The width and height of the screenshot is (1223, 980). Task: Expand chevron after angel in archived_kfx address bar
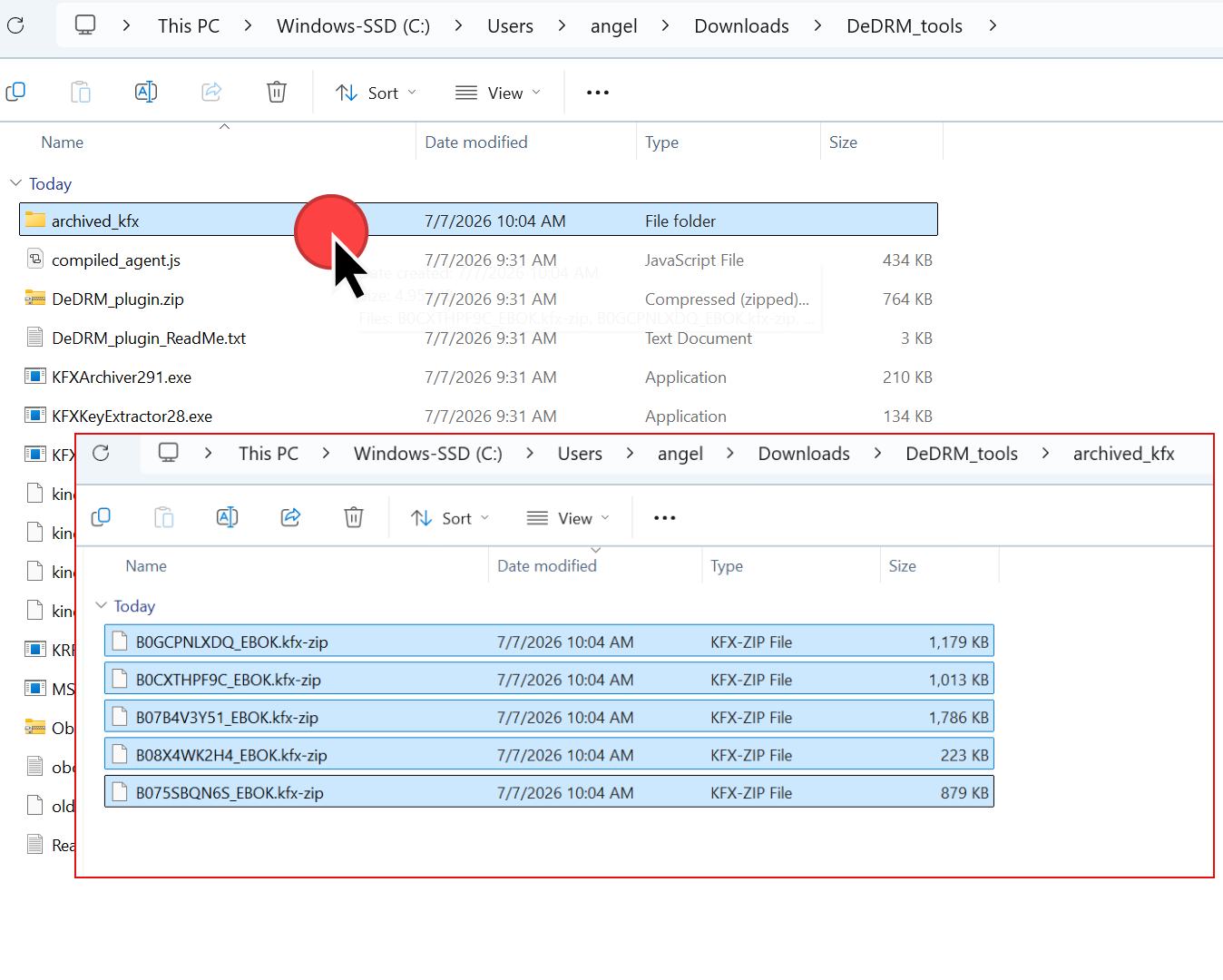coord(729,453)
